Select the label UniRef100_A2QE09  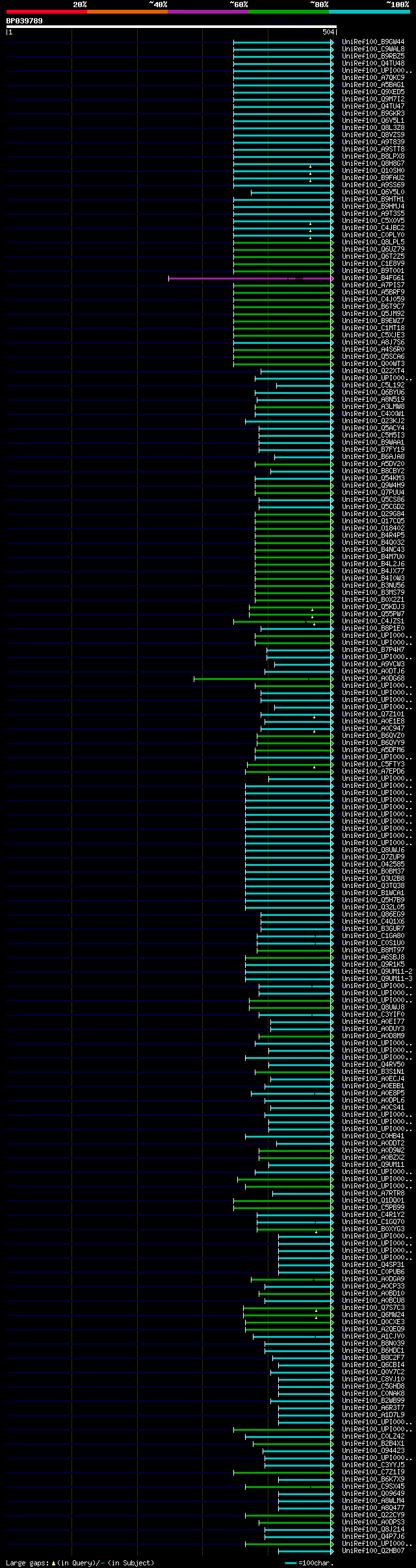[373, 1329]
